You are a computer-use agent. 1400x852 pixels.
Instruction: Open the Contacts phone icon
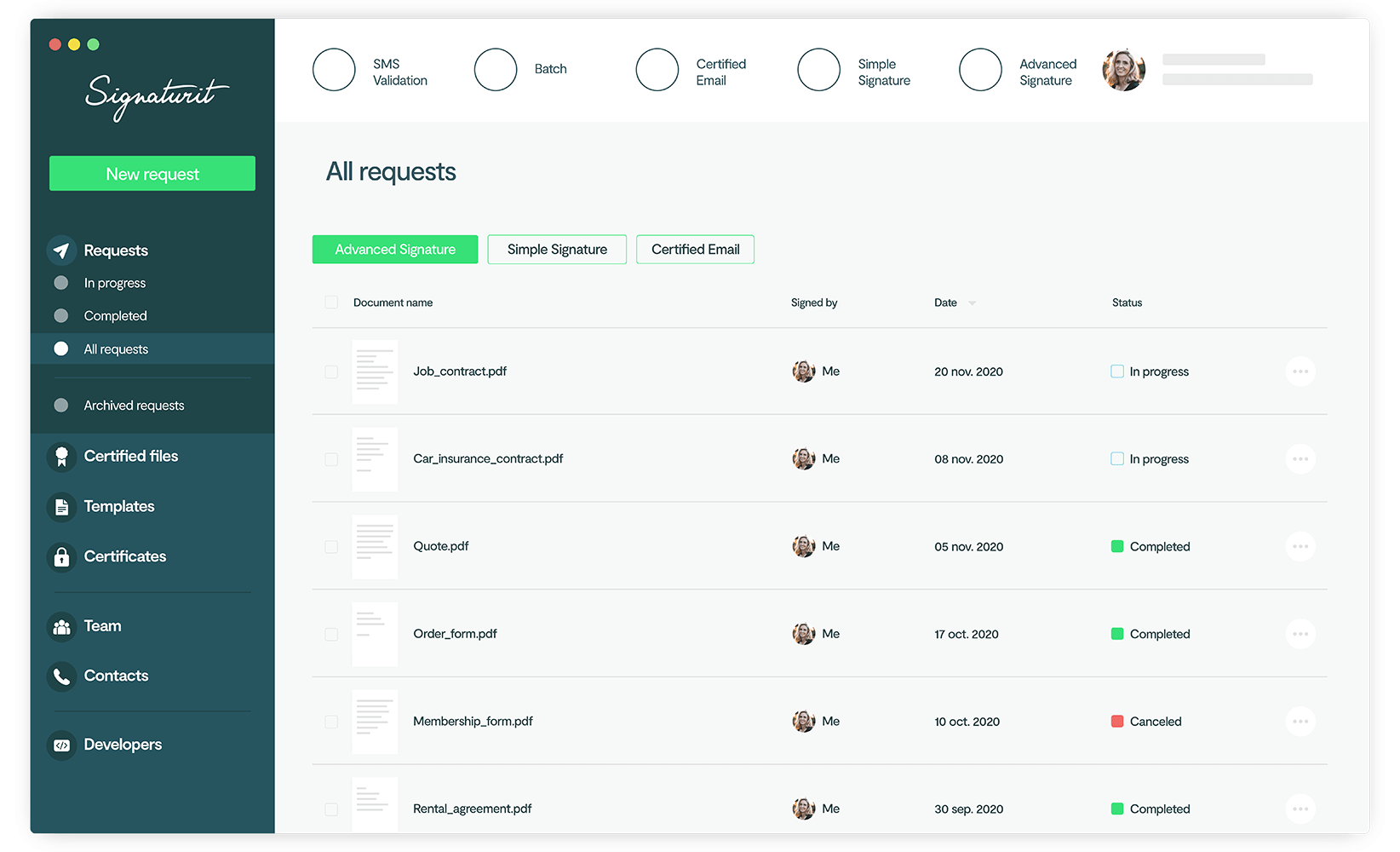tap(61, 676)
